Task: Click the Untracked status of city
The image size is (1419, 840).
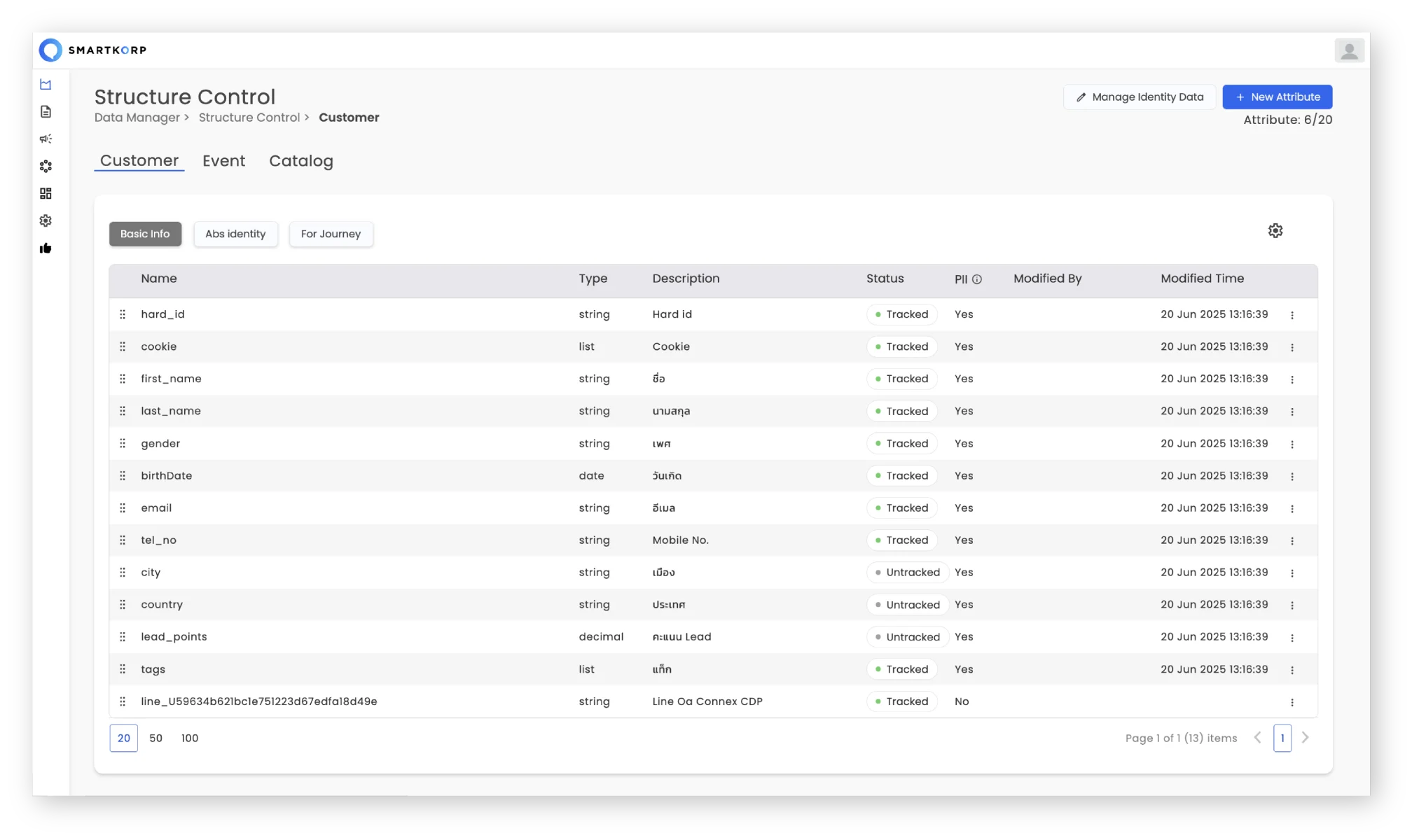Action: coord(908,572)
